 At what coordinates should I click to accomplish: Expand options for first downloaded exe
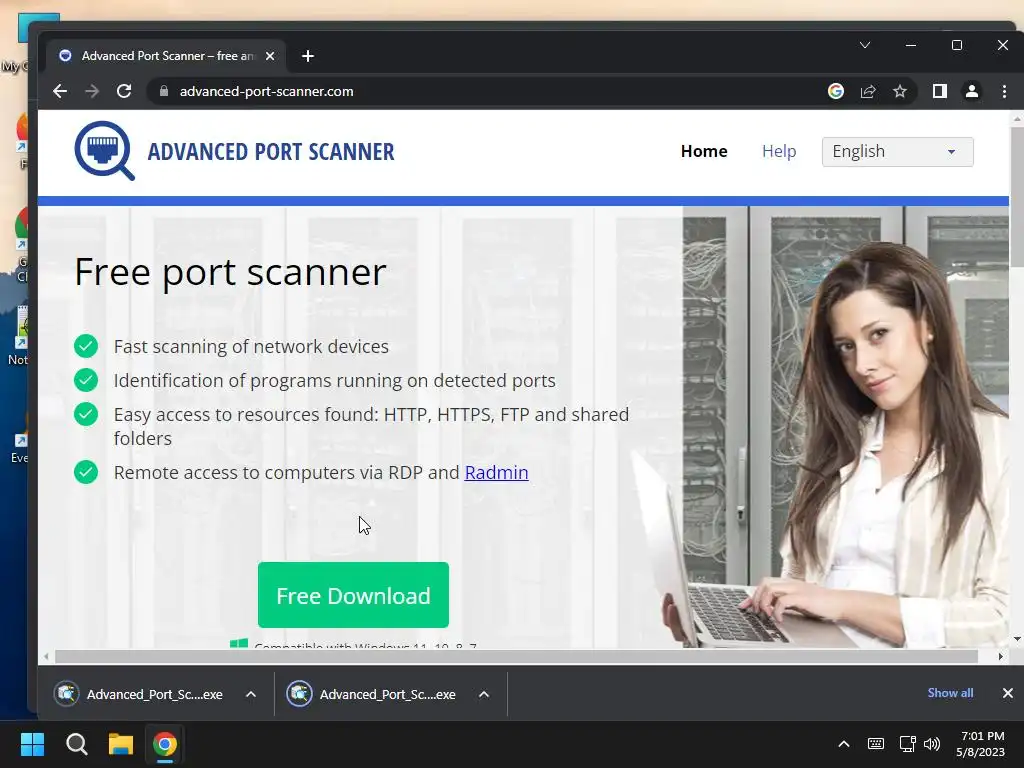point(251,694)
